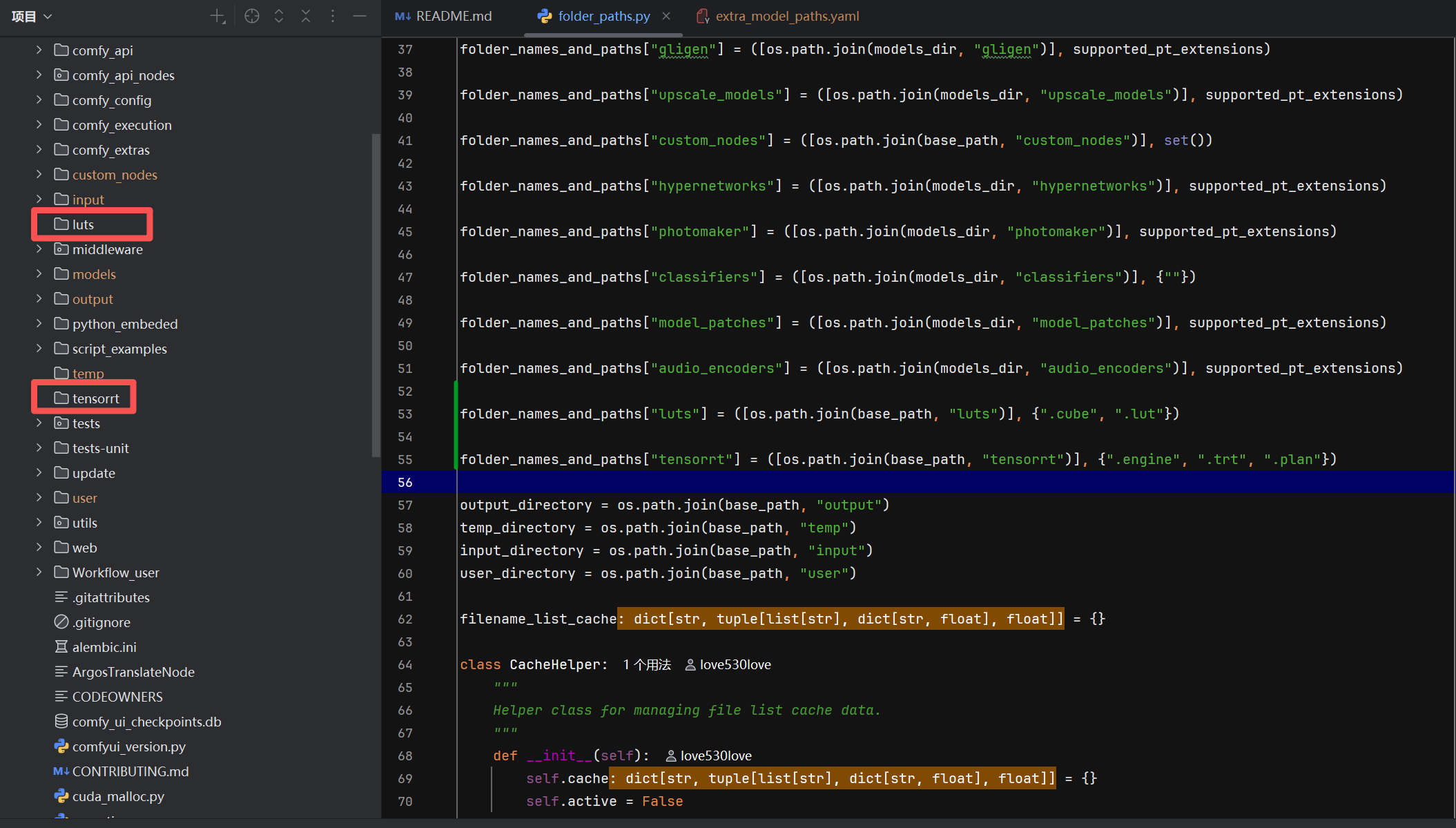Click the add new file plus icon
1456x828 pixels.
[217, 16]
